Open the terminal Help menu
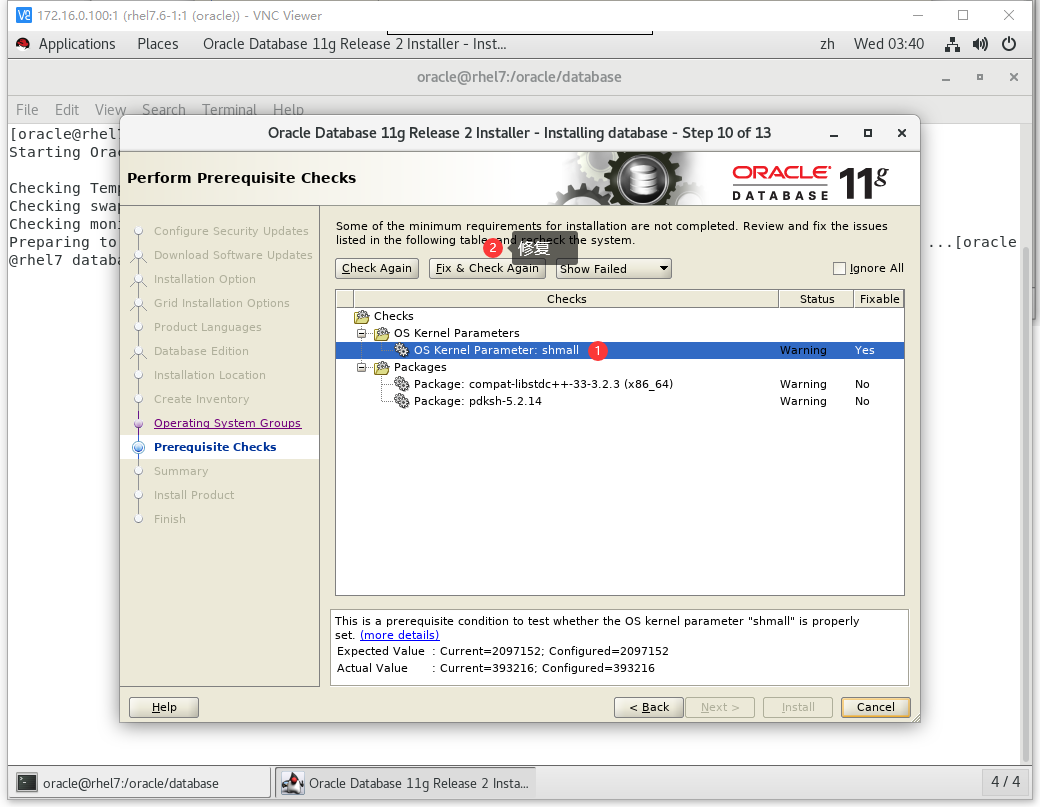1040x807 pixels. (x=289, y=109)
